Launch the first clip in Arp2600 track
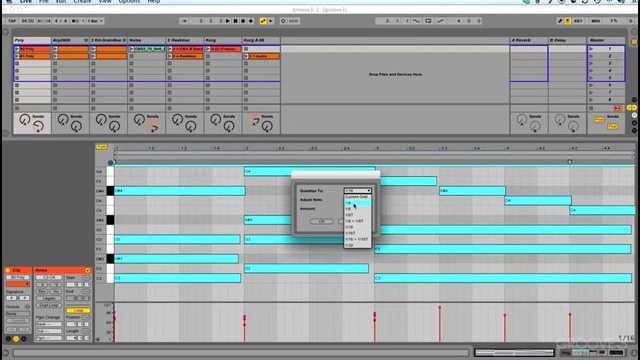Image resolution: width=640 pixels, height=360 pixels. 55,49
